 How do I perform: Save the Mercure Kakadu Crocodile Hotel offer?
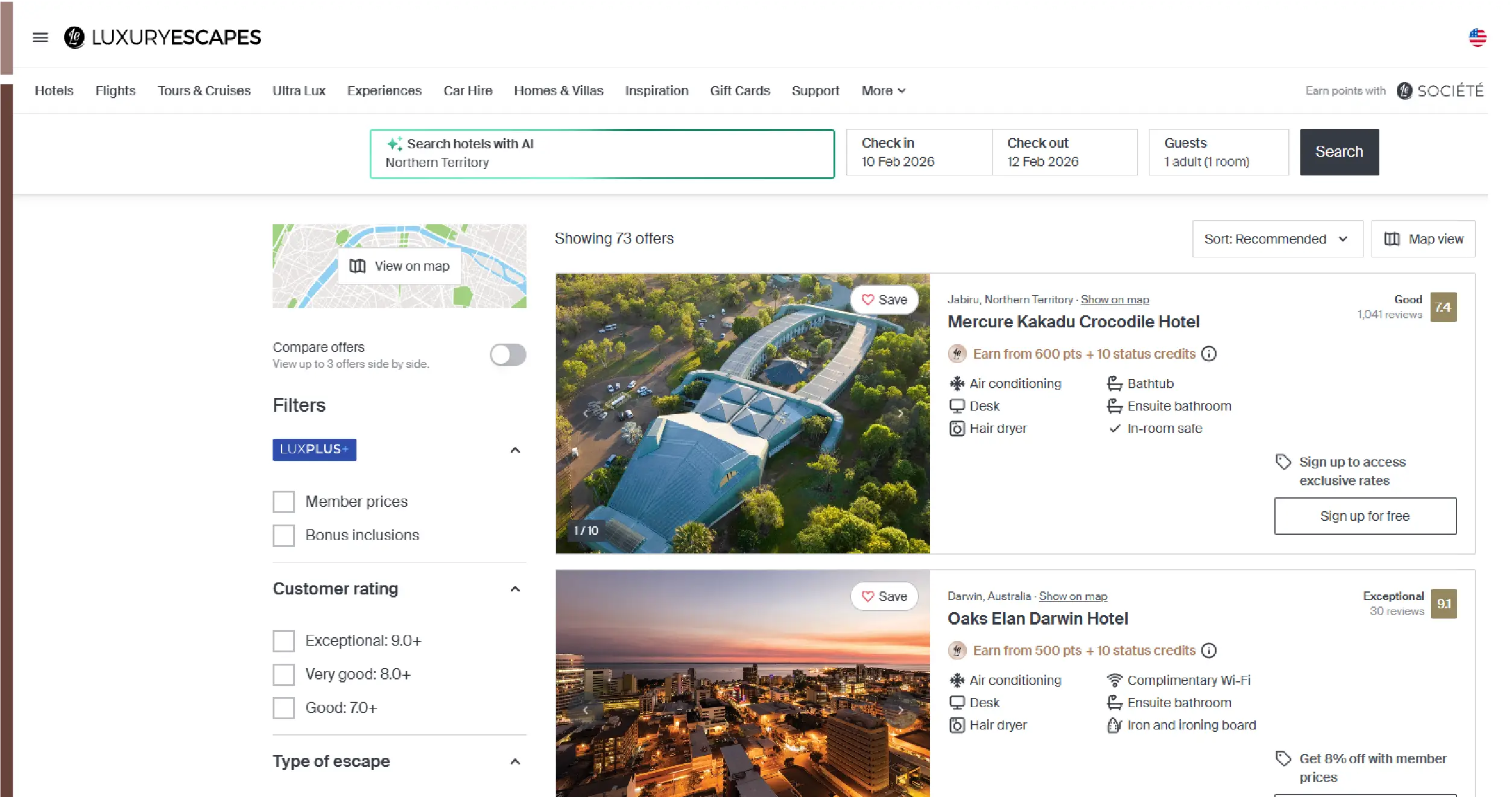tap(884, 300)
